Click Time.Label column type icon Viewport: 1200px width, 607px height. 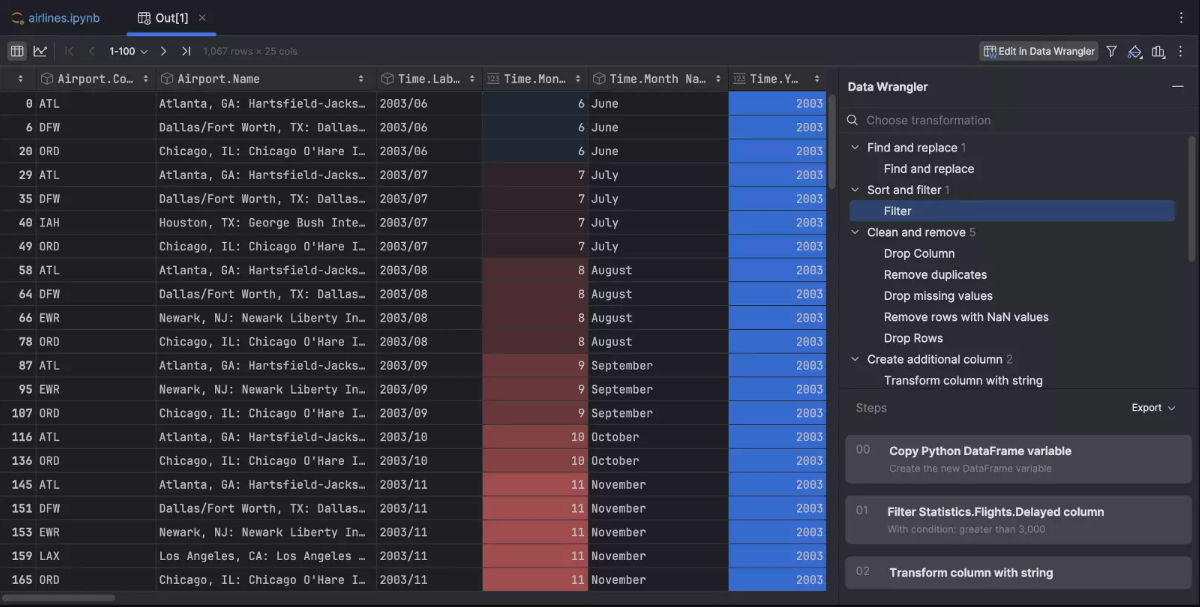point(387,79)
